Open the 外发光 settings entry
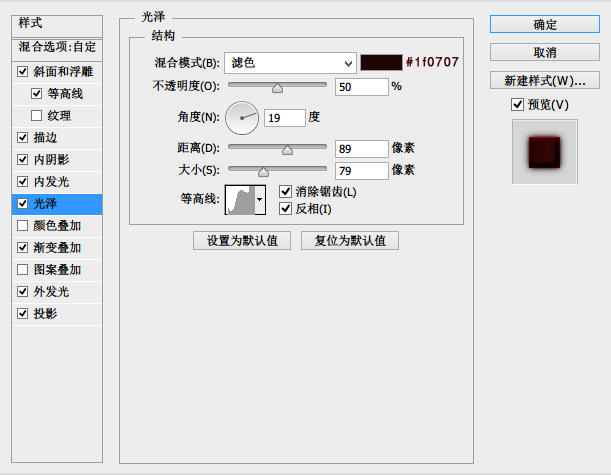 coord(51,292)
